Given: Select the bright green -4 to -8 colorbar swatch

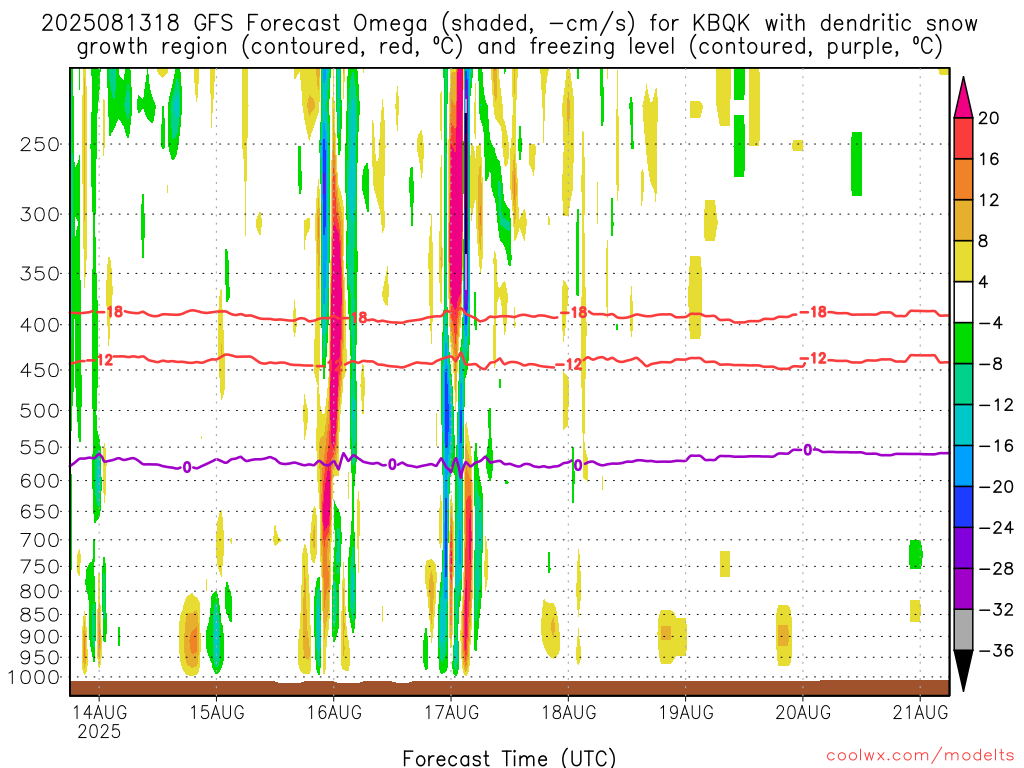Looking at the screenshot, I should tap(963, 344).
